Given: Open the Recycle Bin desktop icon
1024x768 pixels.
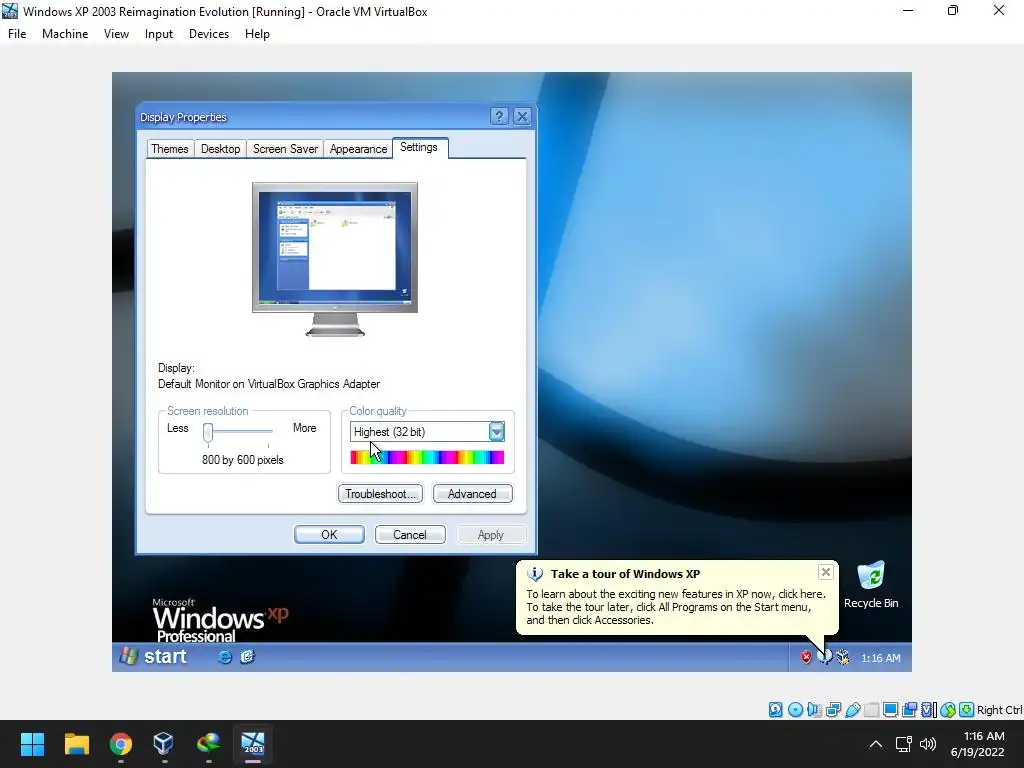Looking at the screenshot, I should pyautogui.click(x=871, y=585).
